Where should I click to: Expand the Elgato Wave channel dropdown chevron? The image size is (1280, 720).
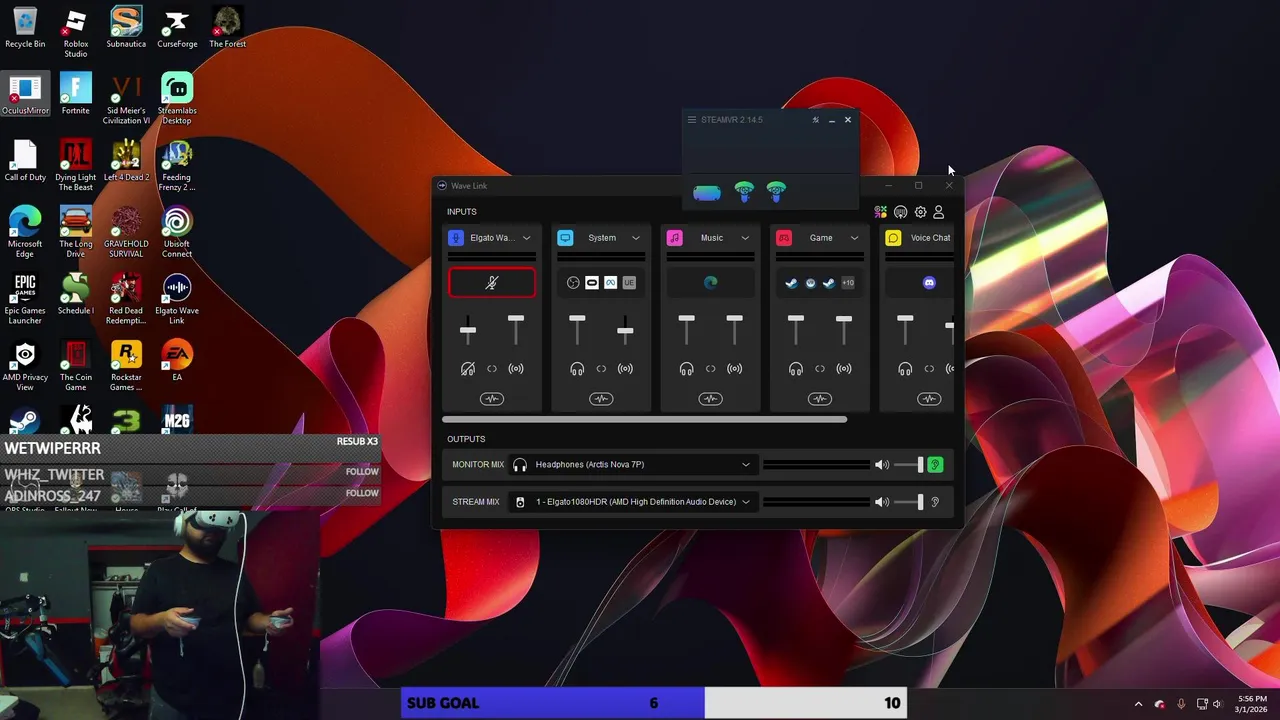point(527,238)
